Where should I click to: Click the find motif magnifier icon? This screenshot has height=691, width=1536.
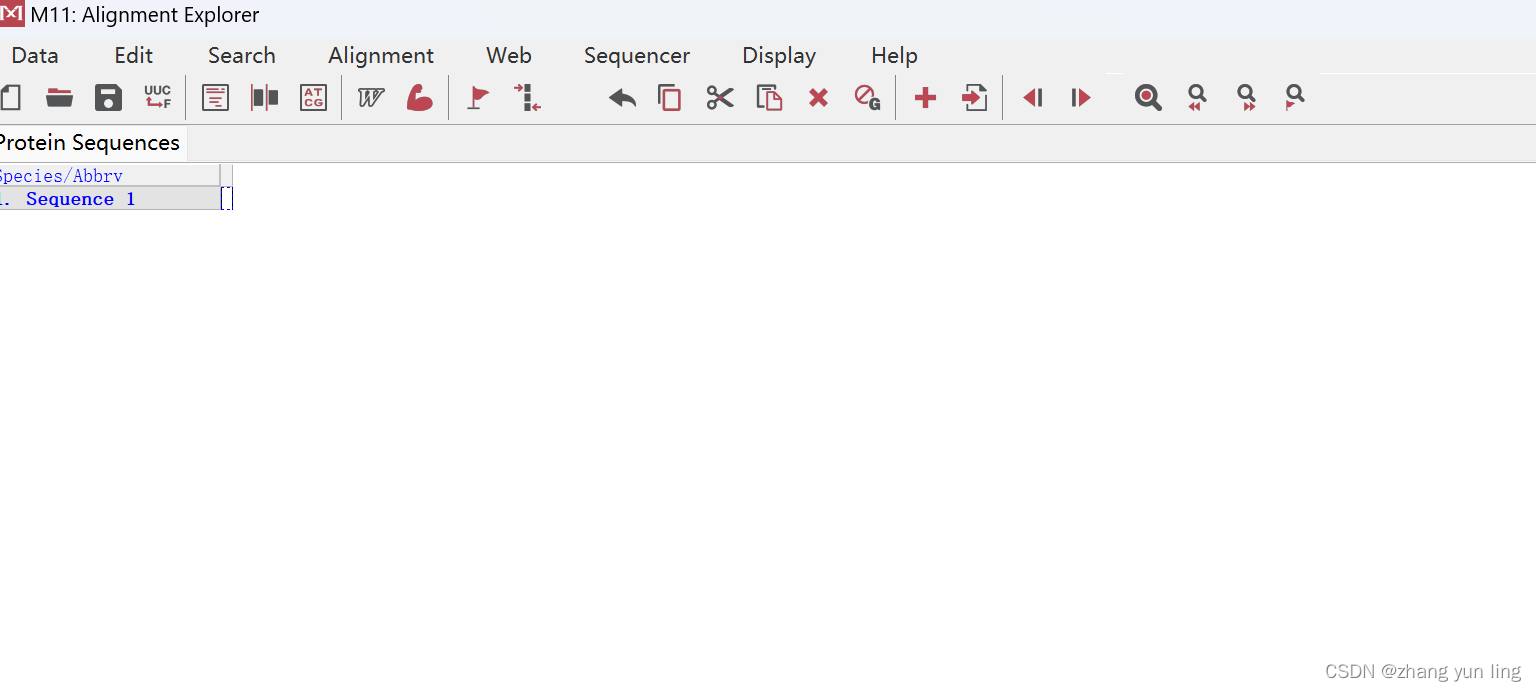point(1148,97)
